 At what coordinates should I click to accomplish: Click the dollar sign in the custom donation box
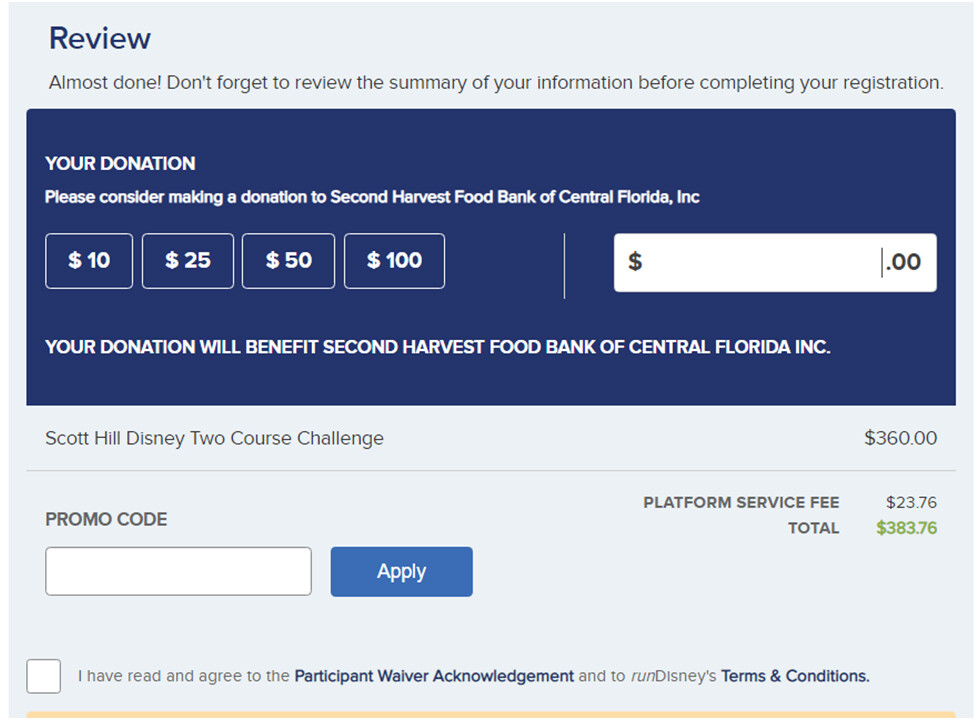pyautogui.click(x=634, y=262)
